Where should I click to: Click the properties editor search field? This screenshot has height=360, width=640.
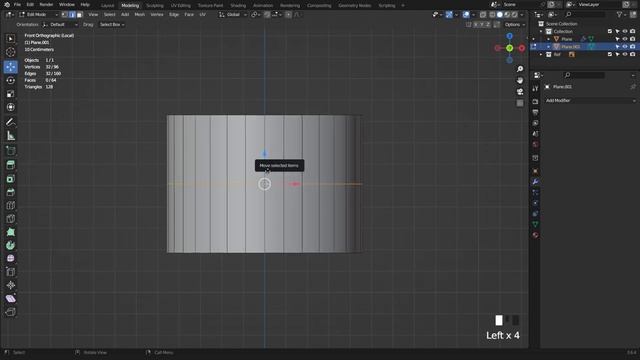(x=584, y=75)
